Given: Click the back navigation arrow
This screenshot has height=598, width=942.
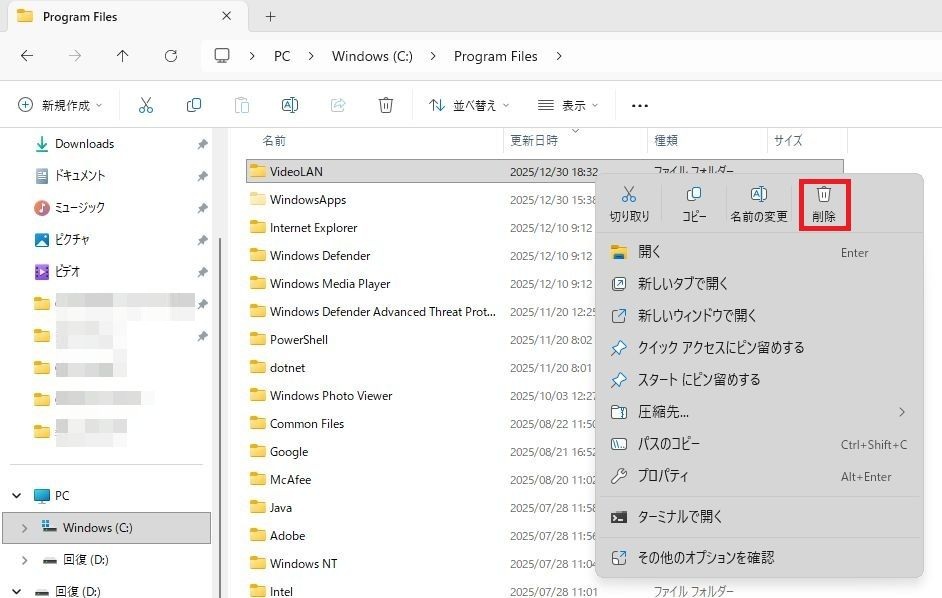Looking at the screenshot, I should tap(27, 56).
